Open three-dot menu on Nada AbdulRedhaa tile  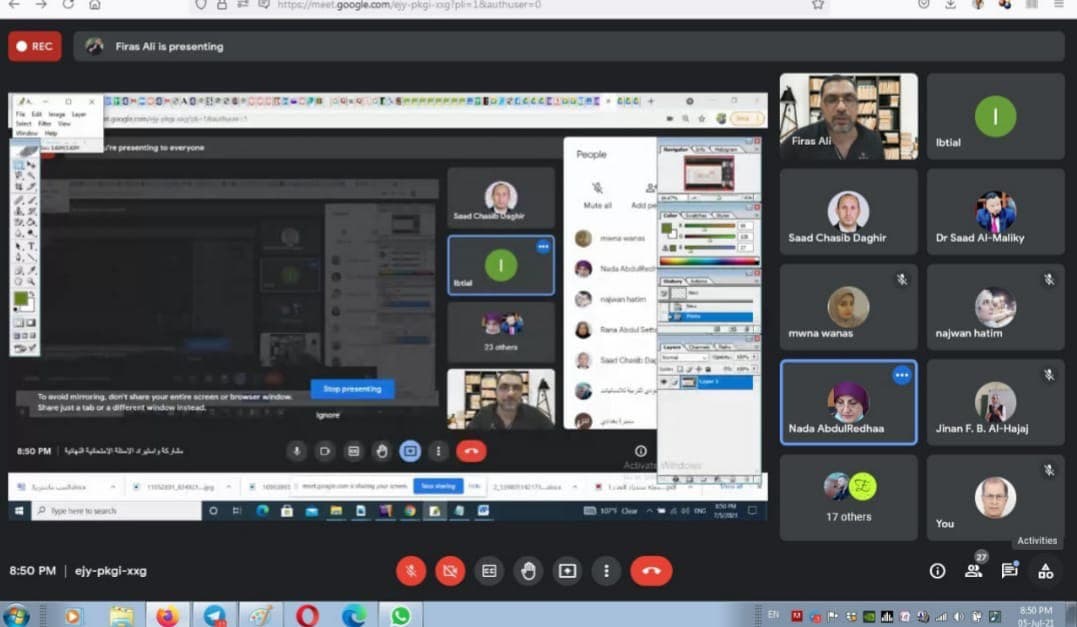(902, 375)
